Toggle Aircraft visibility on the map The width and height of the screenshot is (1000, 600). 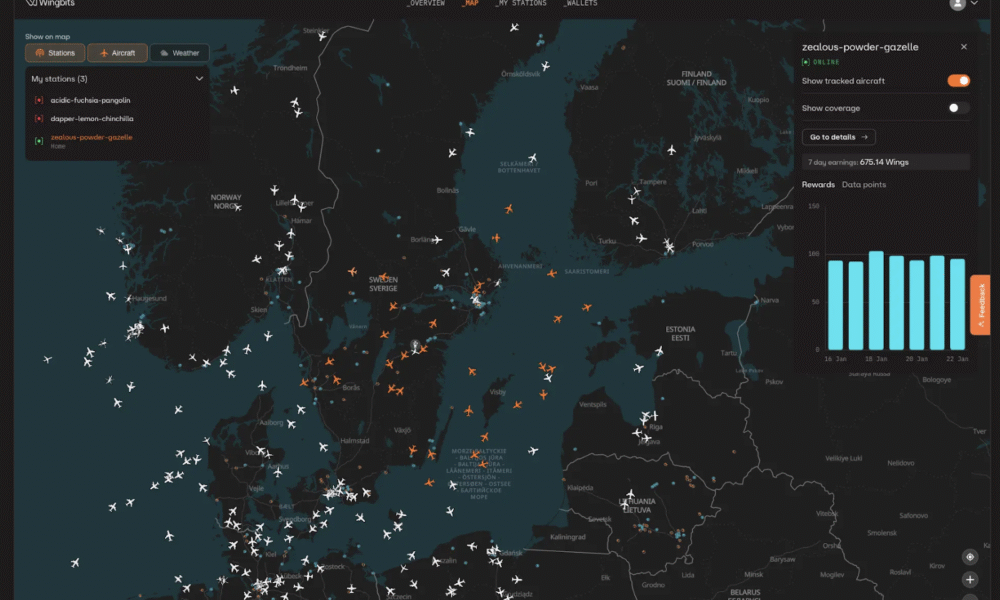(x=117, y=53)
